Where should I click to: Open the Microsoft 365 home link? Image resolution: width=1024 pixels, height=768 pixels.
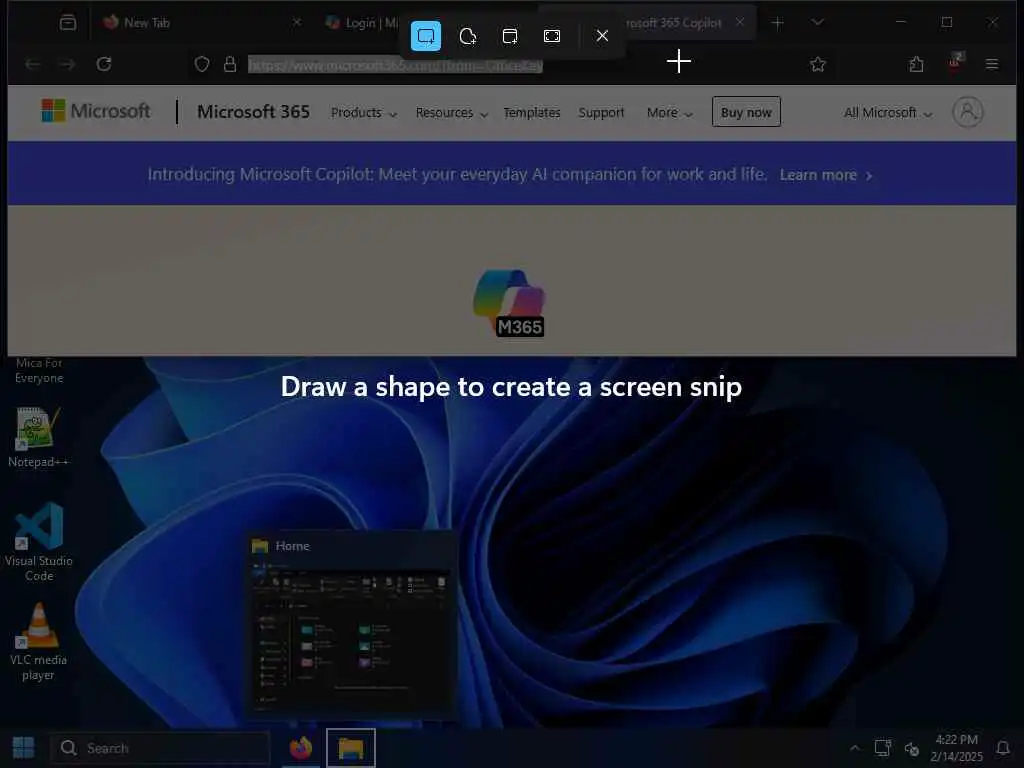tap(253, 112)
